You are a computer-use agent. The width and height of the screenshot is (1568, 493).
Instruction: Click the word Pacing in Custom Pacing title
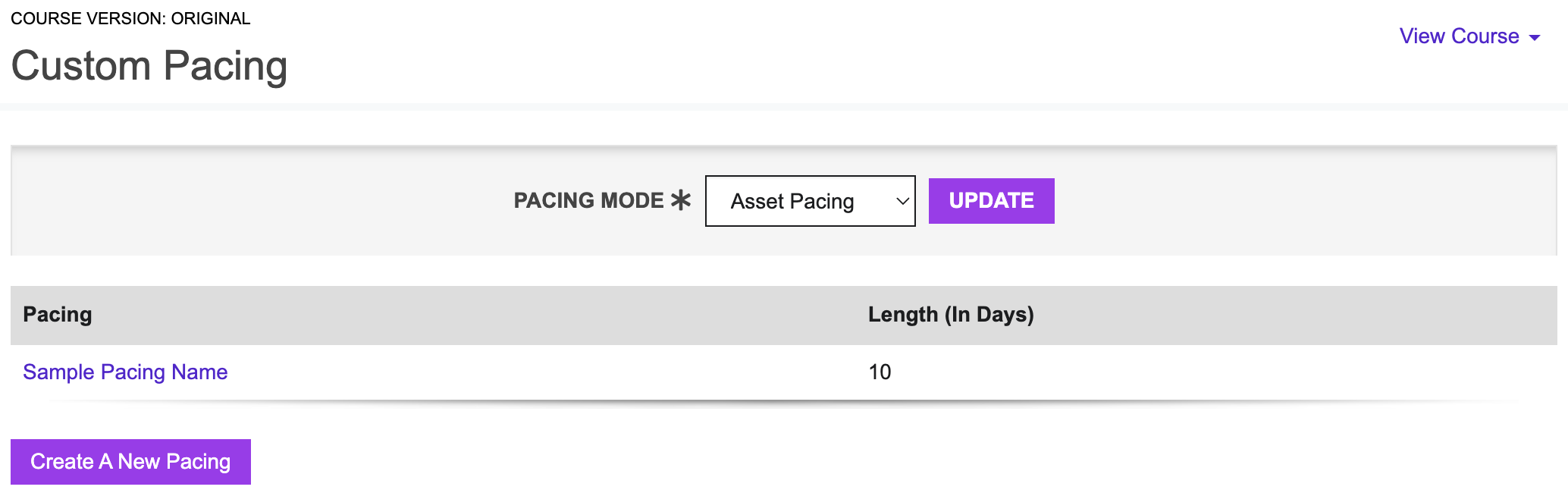click(225, 65)
